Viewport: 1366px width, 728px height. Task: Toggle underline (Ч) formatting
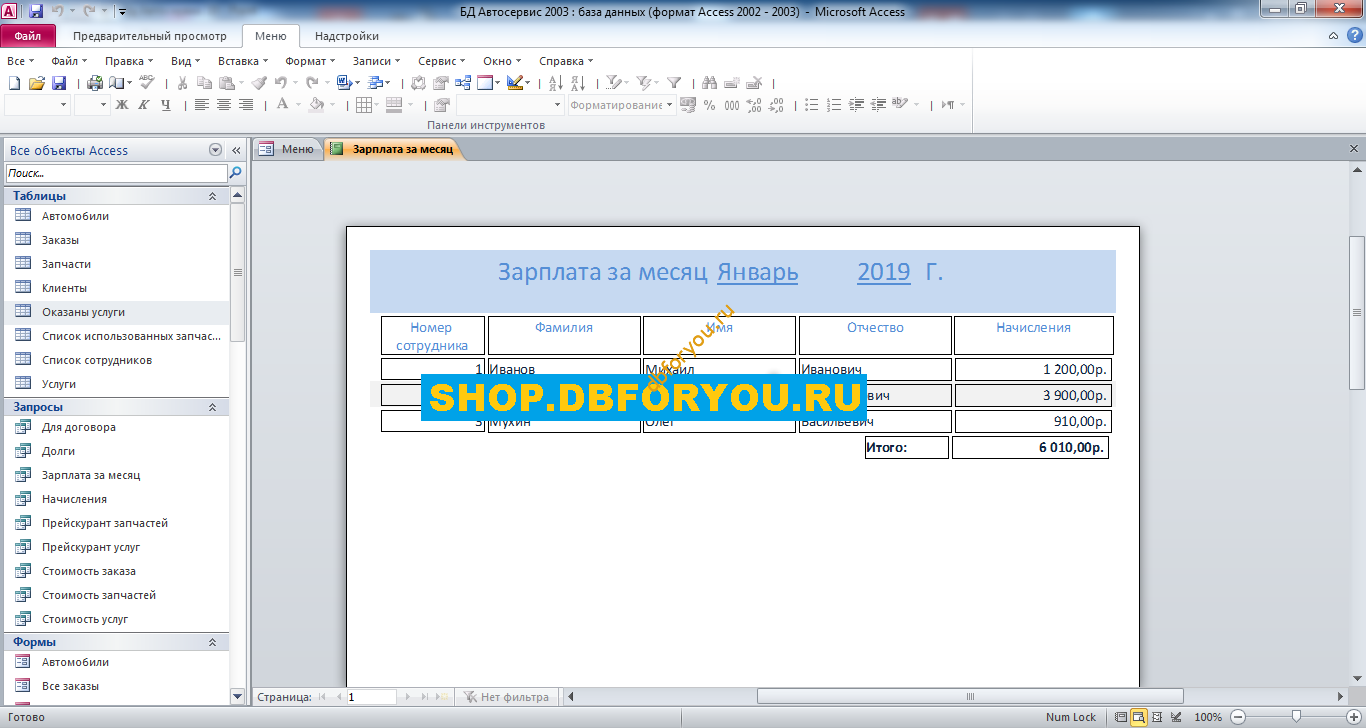click(x=166, y=104)
